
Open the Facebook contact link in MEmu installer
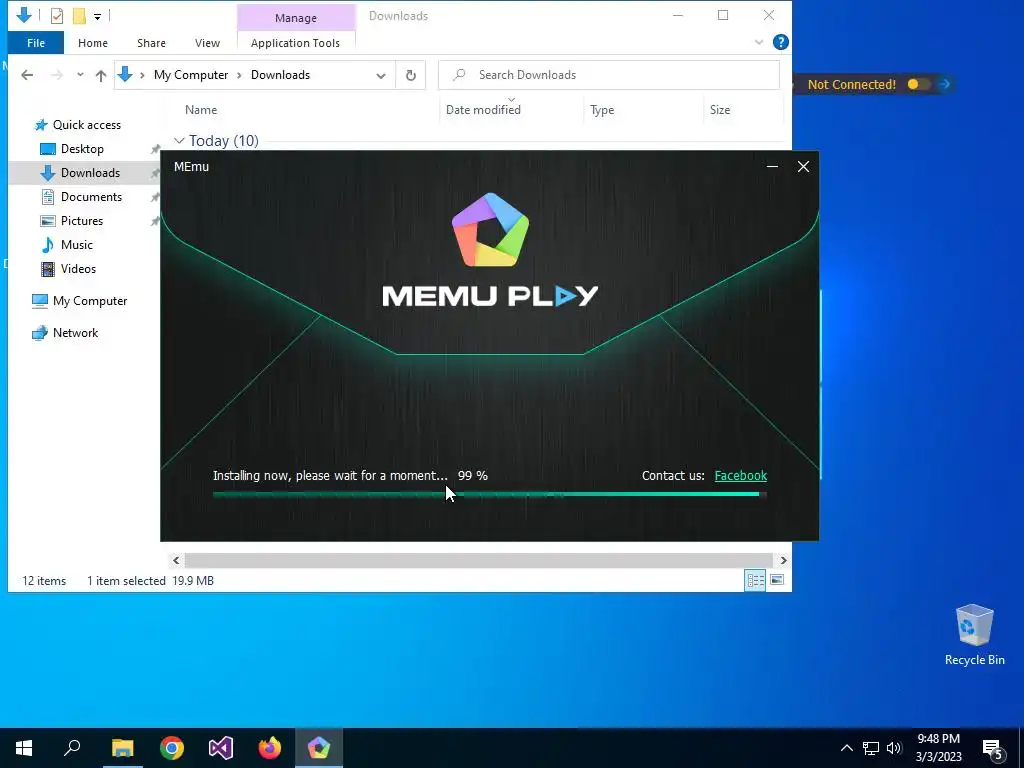coord(741,475)
